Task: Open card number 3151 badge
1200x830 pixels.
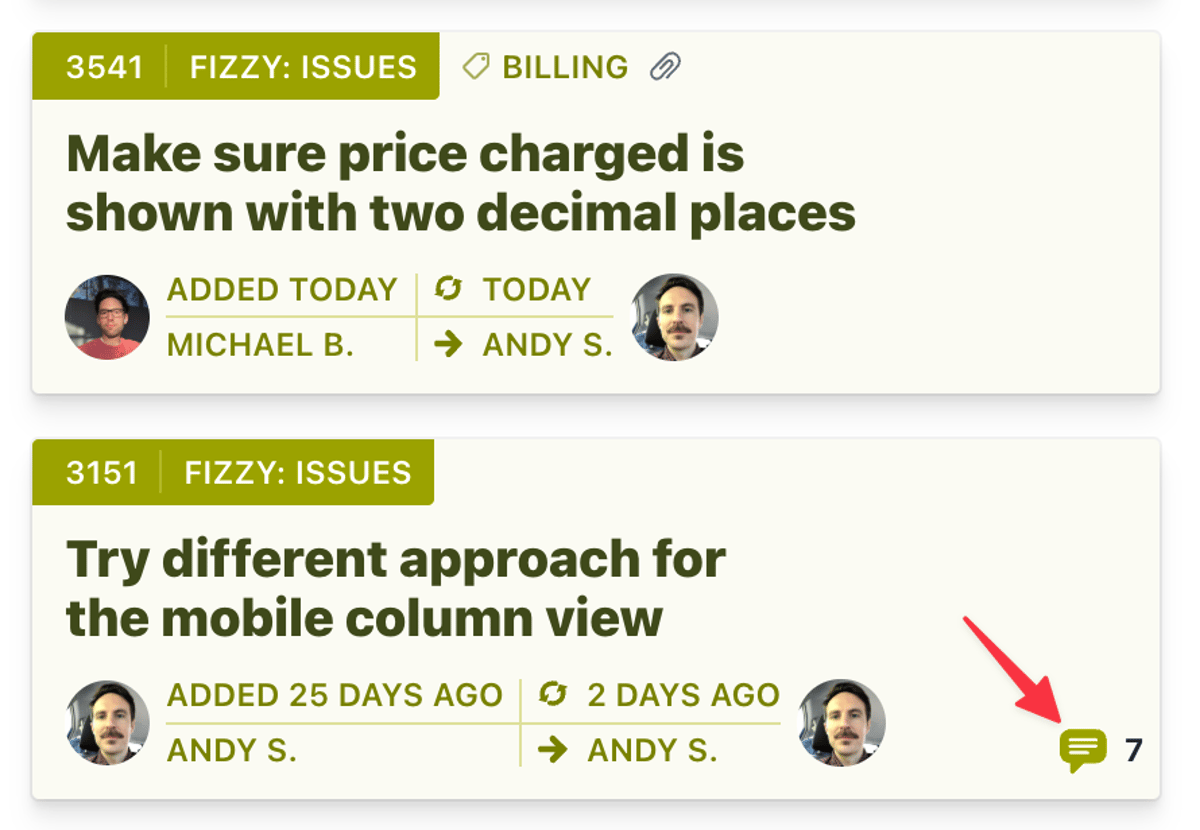Action: click(x=103, y=473)
